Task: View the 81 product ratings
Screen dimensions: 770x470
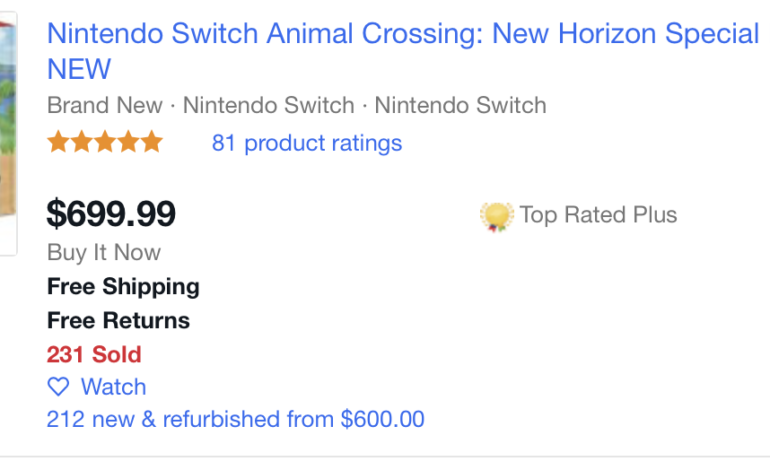Action: click(x=306, y=143)
